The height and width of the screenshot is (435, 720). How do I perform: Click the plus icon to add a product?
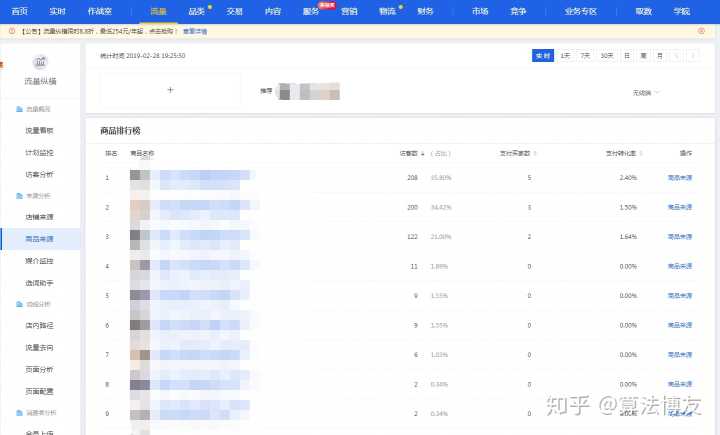[x=170, y=90]
